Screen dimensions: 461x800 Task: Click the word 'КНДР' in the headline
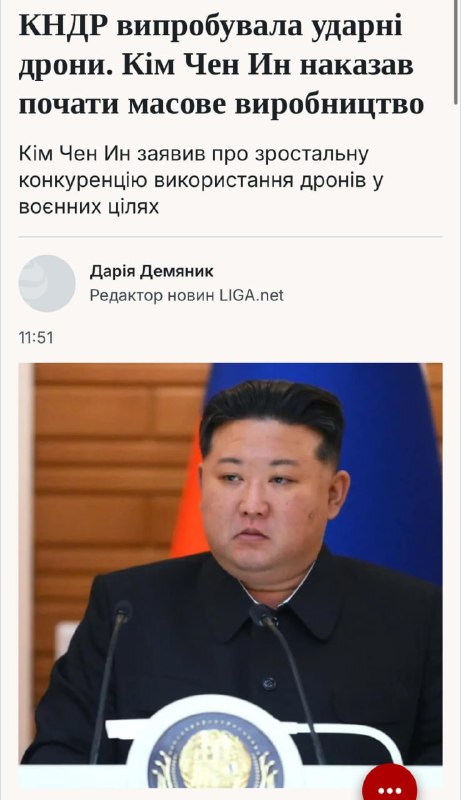63,26
